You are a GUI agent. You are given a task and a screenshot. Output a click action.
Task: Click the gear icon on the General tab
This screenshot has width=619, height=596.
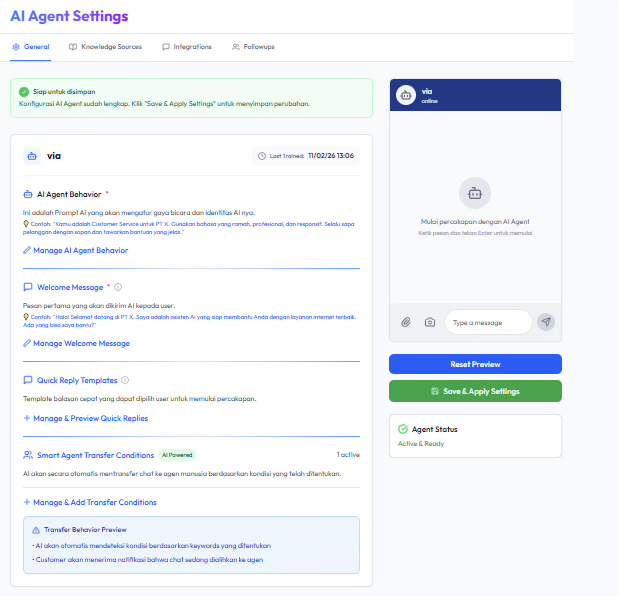click(x=16, y=47)
